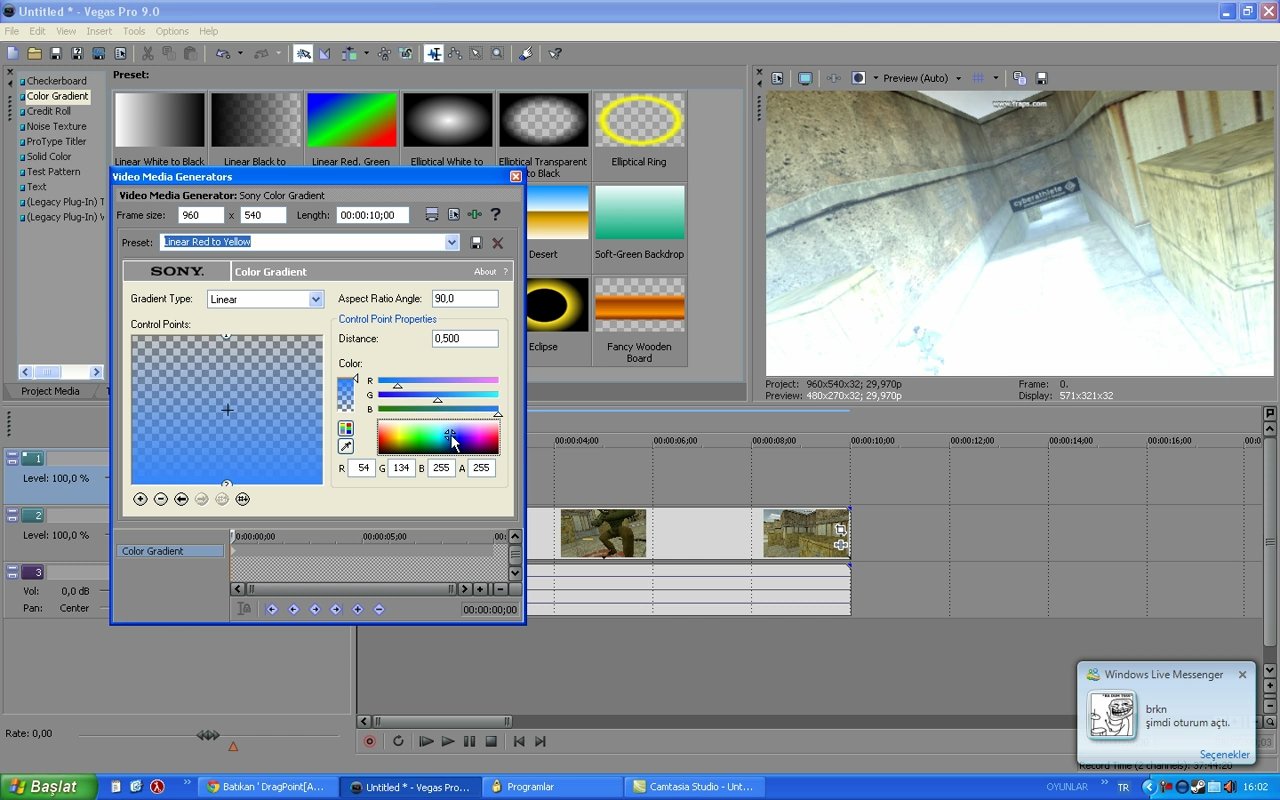The image size is (1280, 800).
Task: Open Auto Ripple mode dropdown arrow
Action: coord(366,53)
